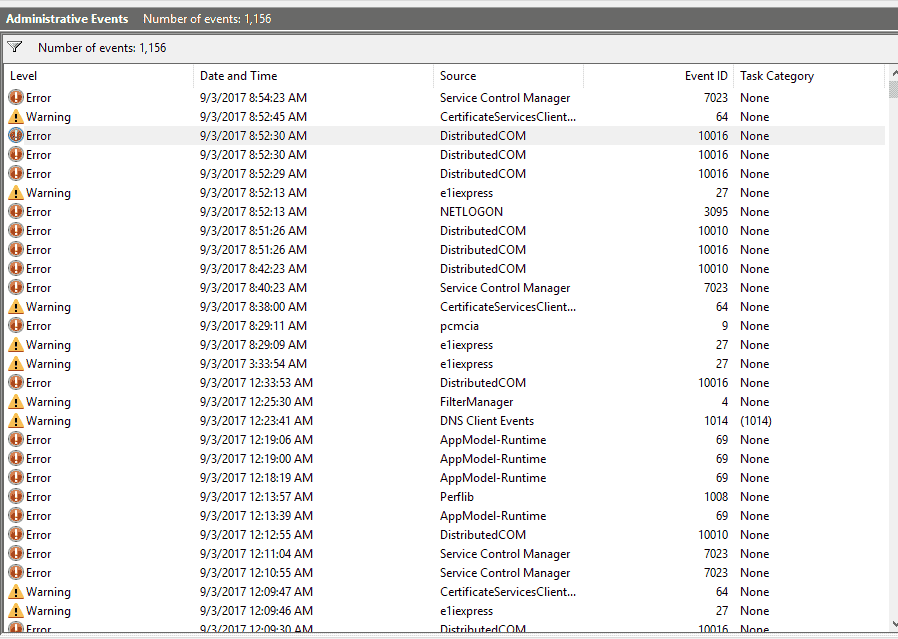Sort by the Level column header
Viewport: 898px width, 639px height.
point(99,76)
